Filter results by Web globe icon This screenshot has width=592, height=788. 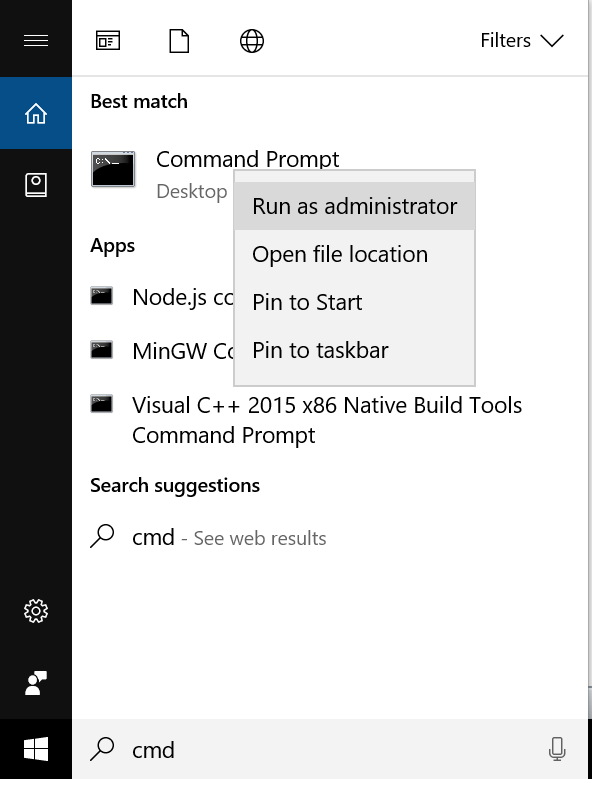point(252,41)
